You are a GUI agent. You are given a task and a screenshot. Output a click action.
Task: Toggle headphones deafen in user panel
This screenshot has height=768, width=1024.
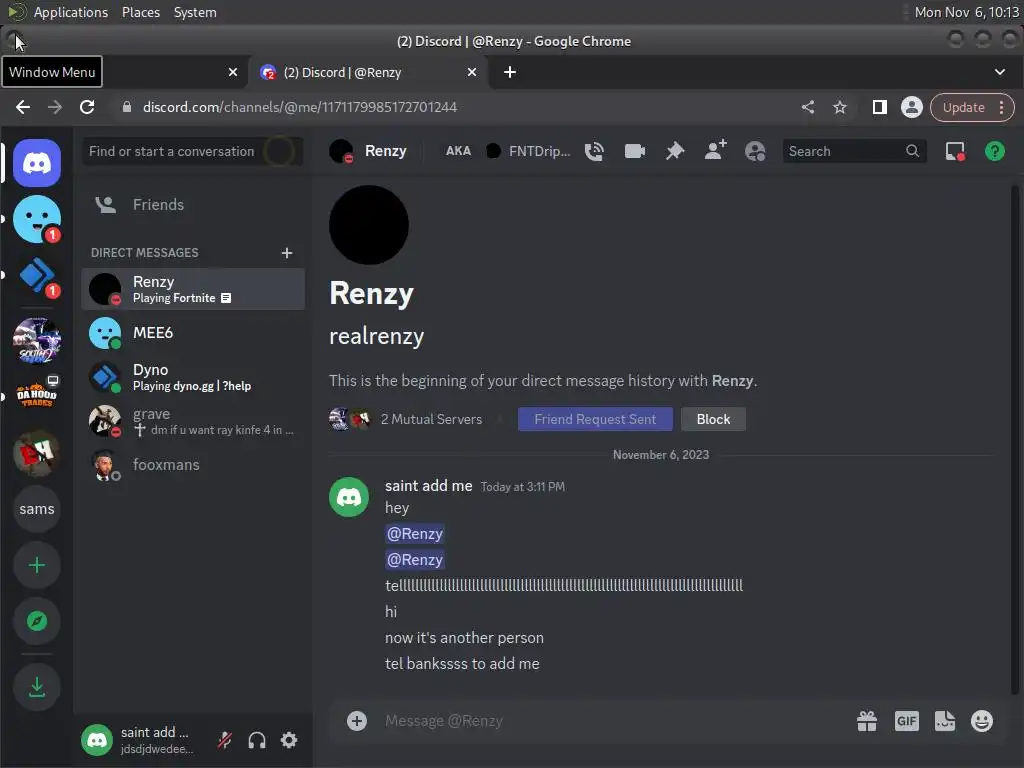[257, 740]
